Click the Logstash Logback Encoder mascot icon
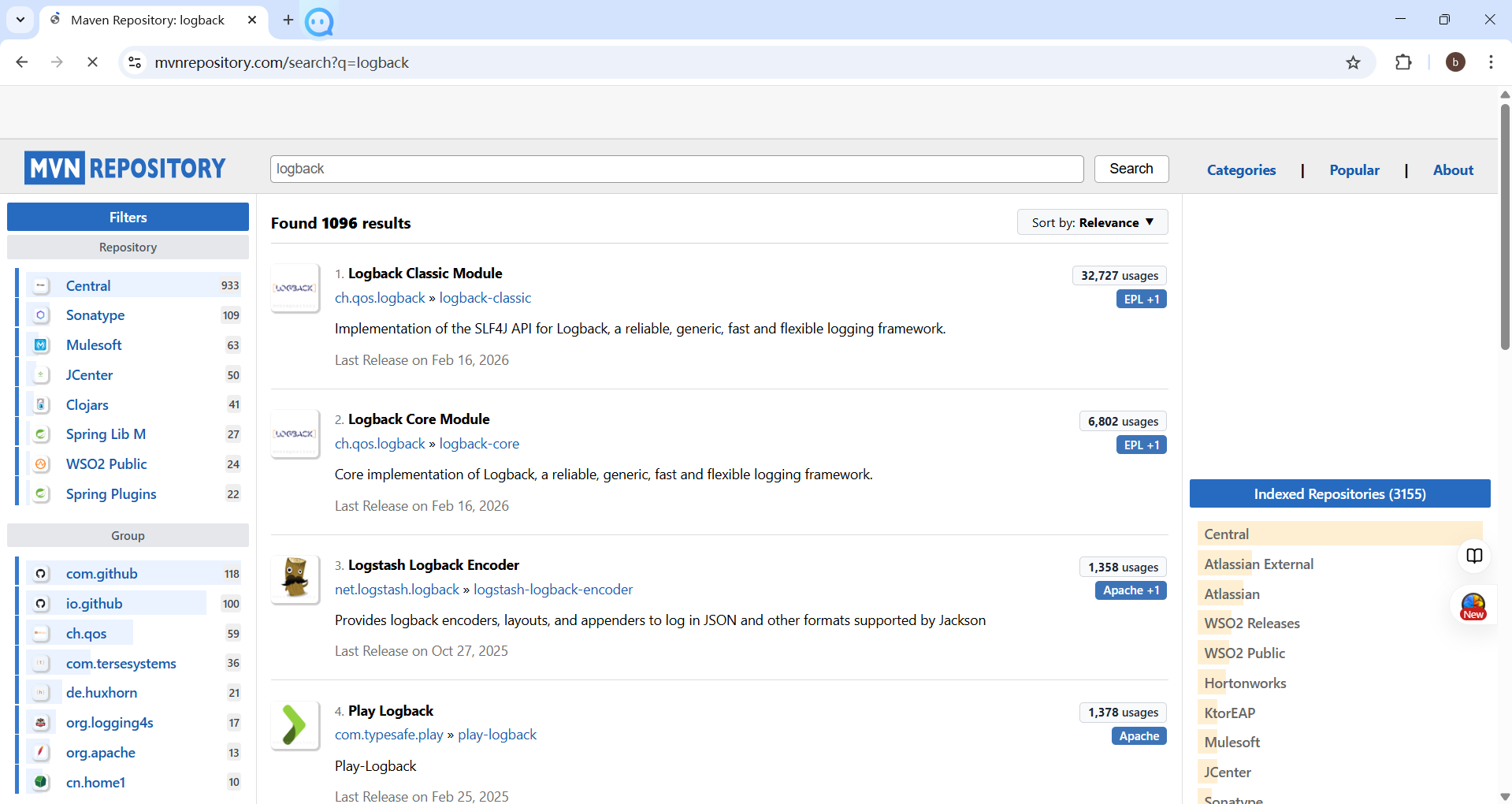 (x=295, y=579)
